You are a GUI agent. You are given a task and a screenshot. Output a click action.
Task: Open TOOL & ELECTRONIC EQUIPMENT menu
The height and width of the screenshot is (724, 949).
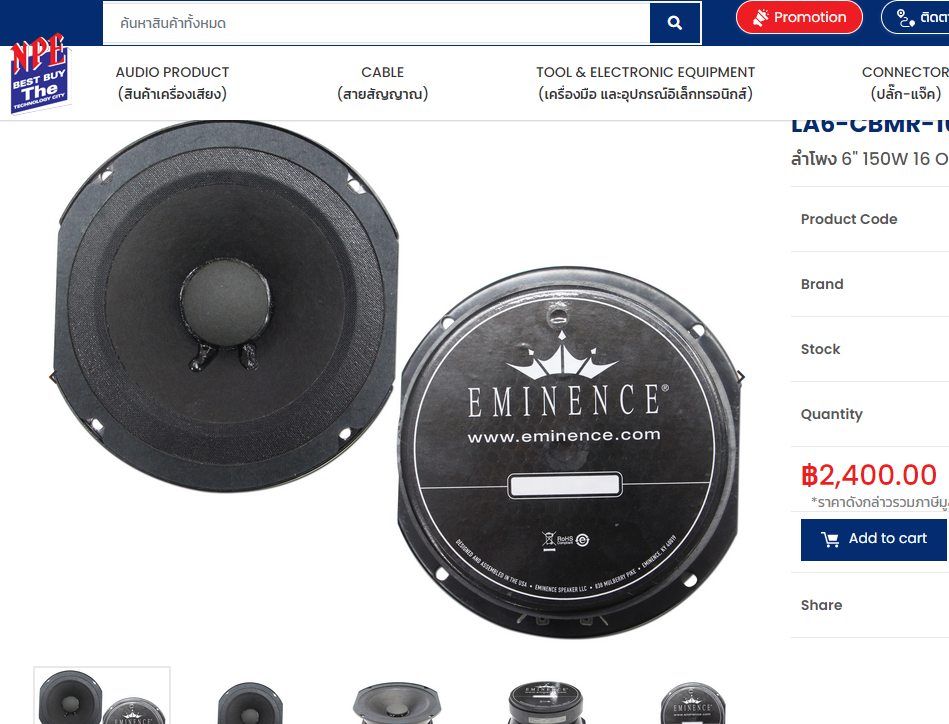[645, 83]
